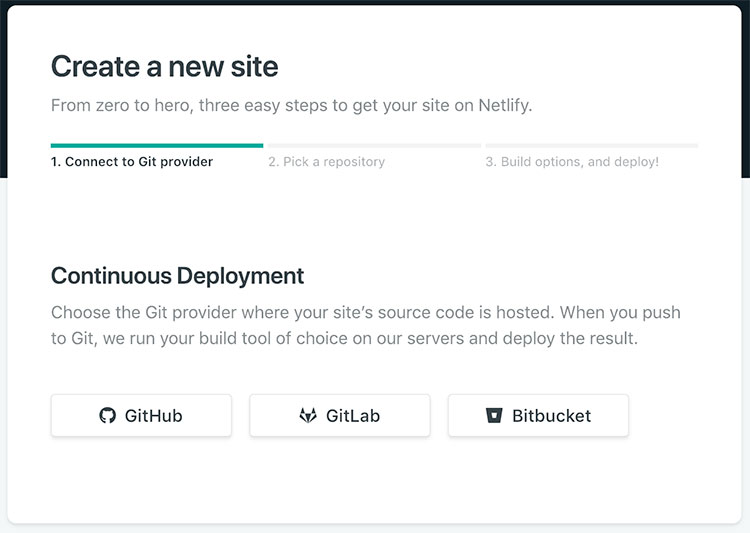Screen dimensions: 750x533
Task: Select step 3 Build options, and deploy!
Action: click(573, 162)
